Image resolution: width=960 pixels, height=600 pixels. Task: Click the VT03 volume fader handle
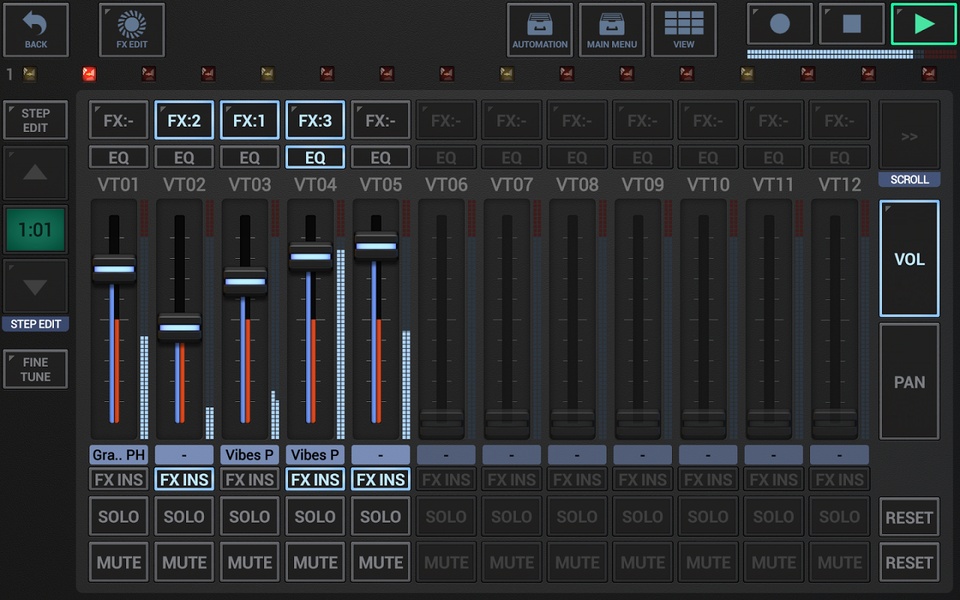(245, 282)
